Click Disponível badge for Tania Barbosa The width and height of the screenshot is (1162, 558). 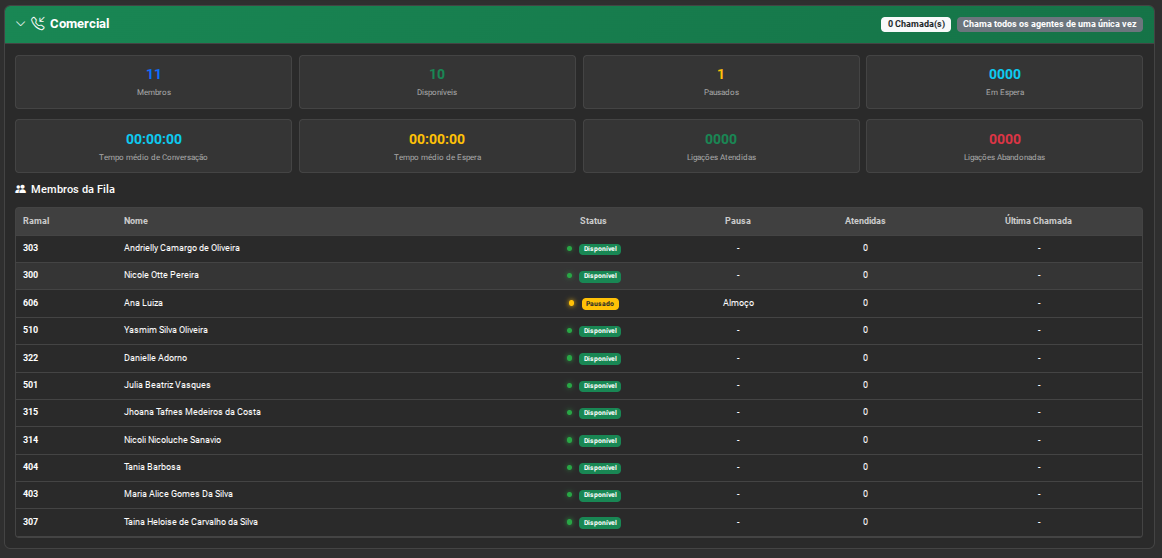(x=600, y=468)
